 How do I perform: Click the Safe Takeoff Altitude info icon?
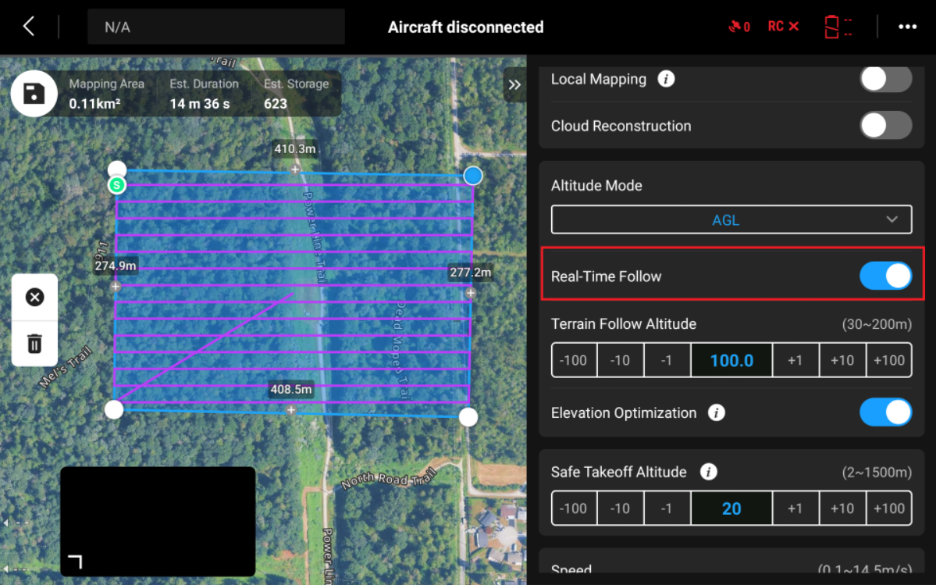[x=709, y=472]
